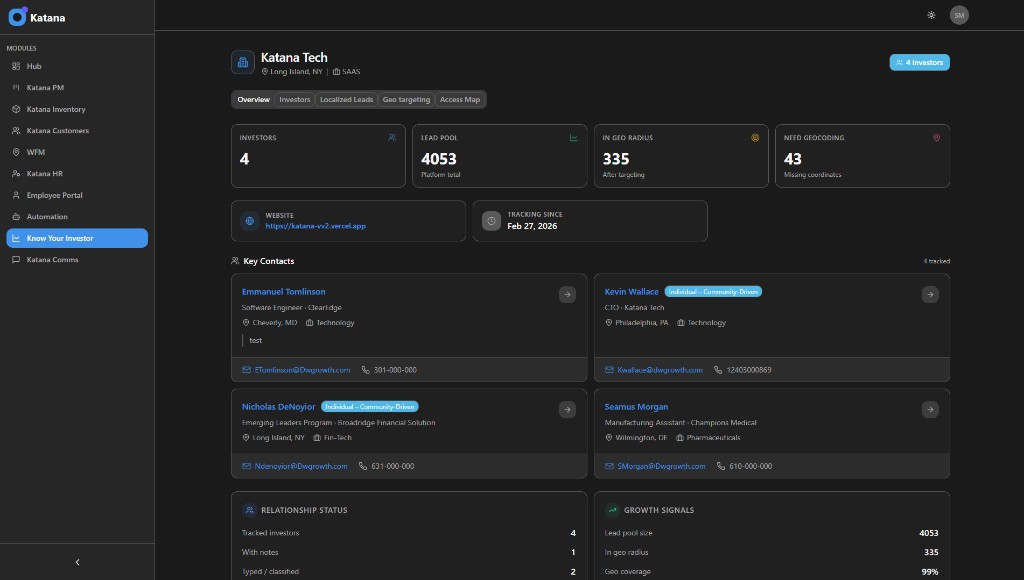Click the Relationship Status header icon

249,510
